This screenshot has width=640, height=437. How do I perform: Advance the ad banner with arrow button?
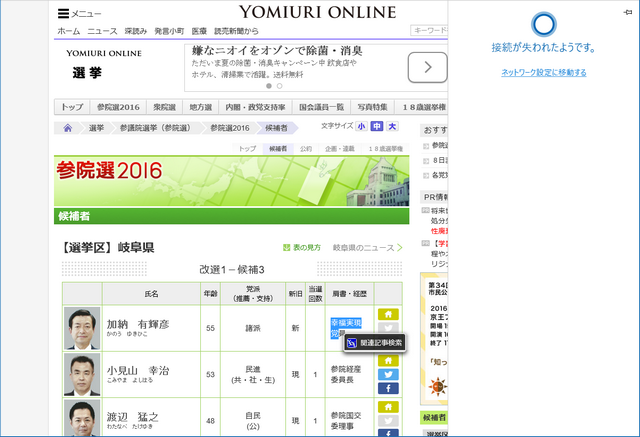427,67
